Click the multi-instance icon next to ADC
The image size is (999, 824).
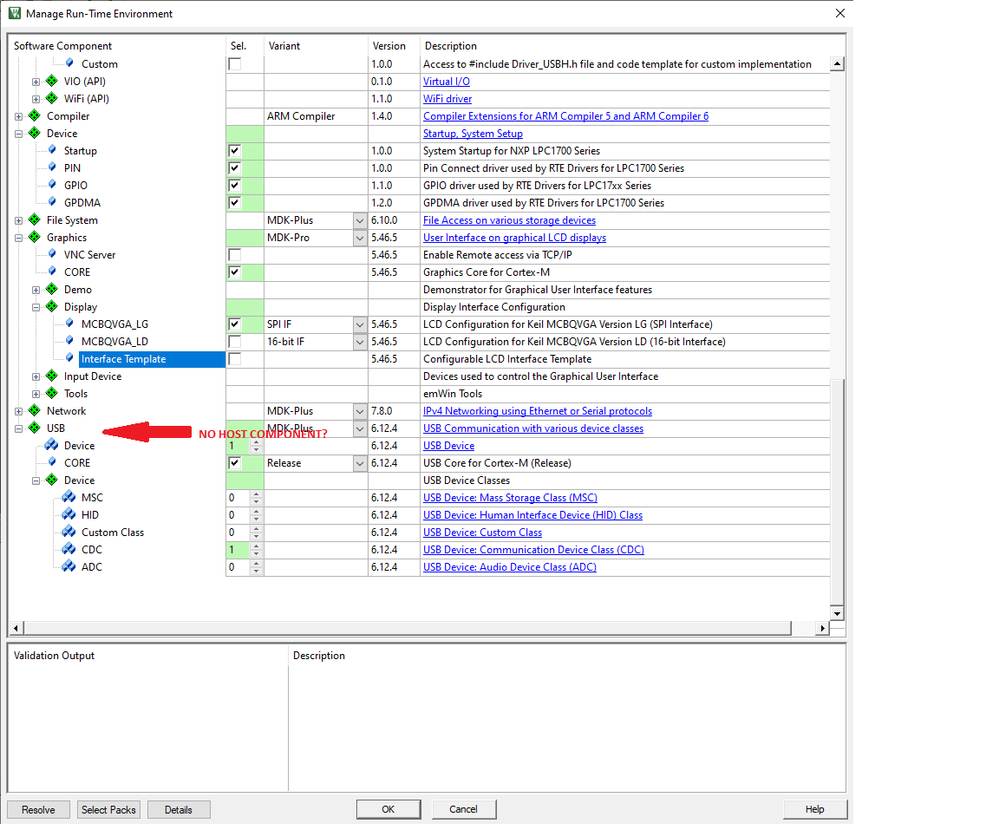[69, 566]
